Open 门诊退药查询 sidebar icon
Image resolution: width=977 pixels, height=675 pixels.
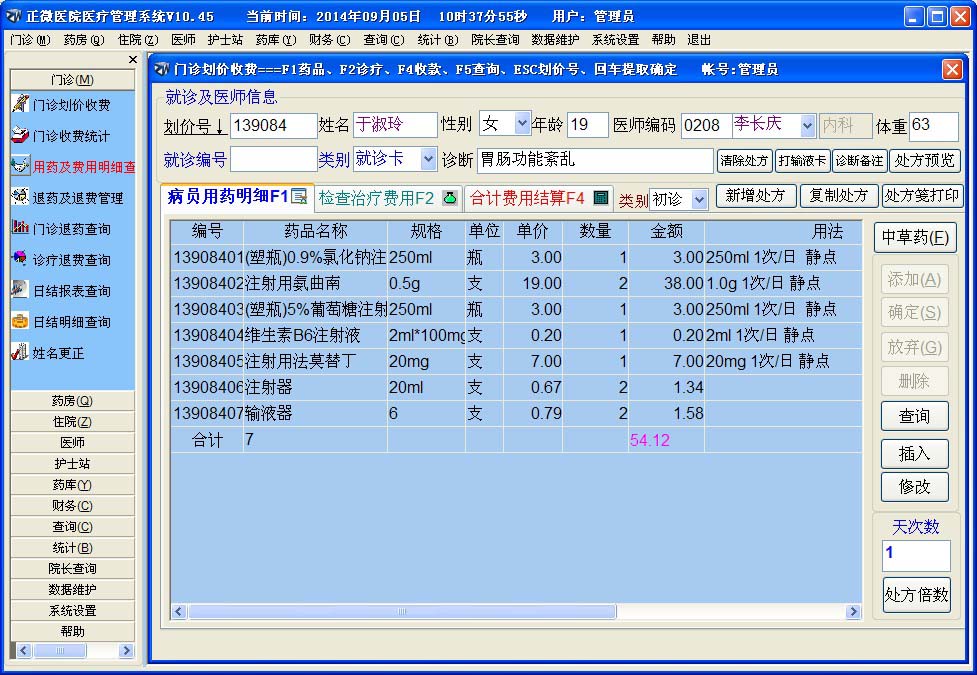point(20,228)
